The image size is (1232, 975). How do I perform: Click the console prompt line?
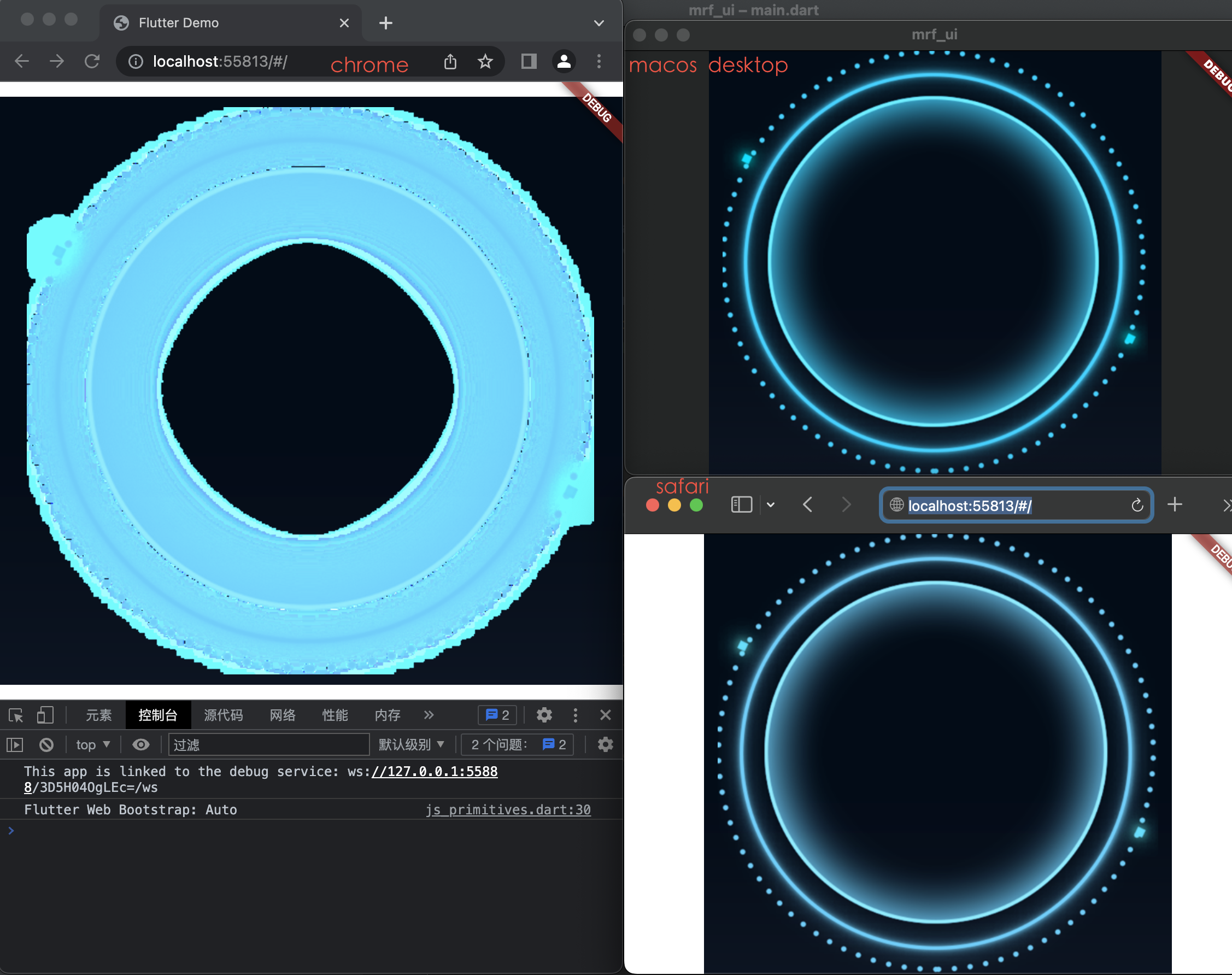pyautogui.click(x=311, y=830)
